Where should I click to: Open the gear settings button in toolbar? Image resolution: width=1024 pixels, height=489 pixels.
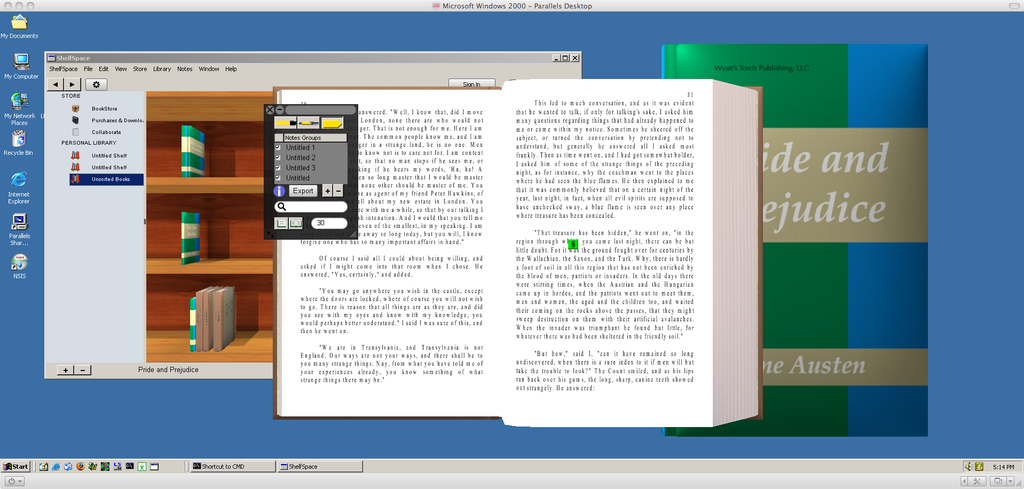(97, 85)
